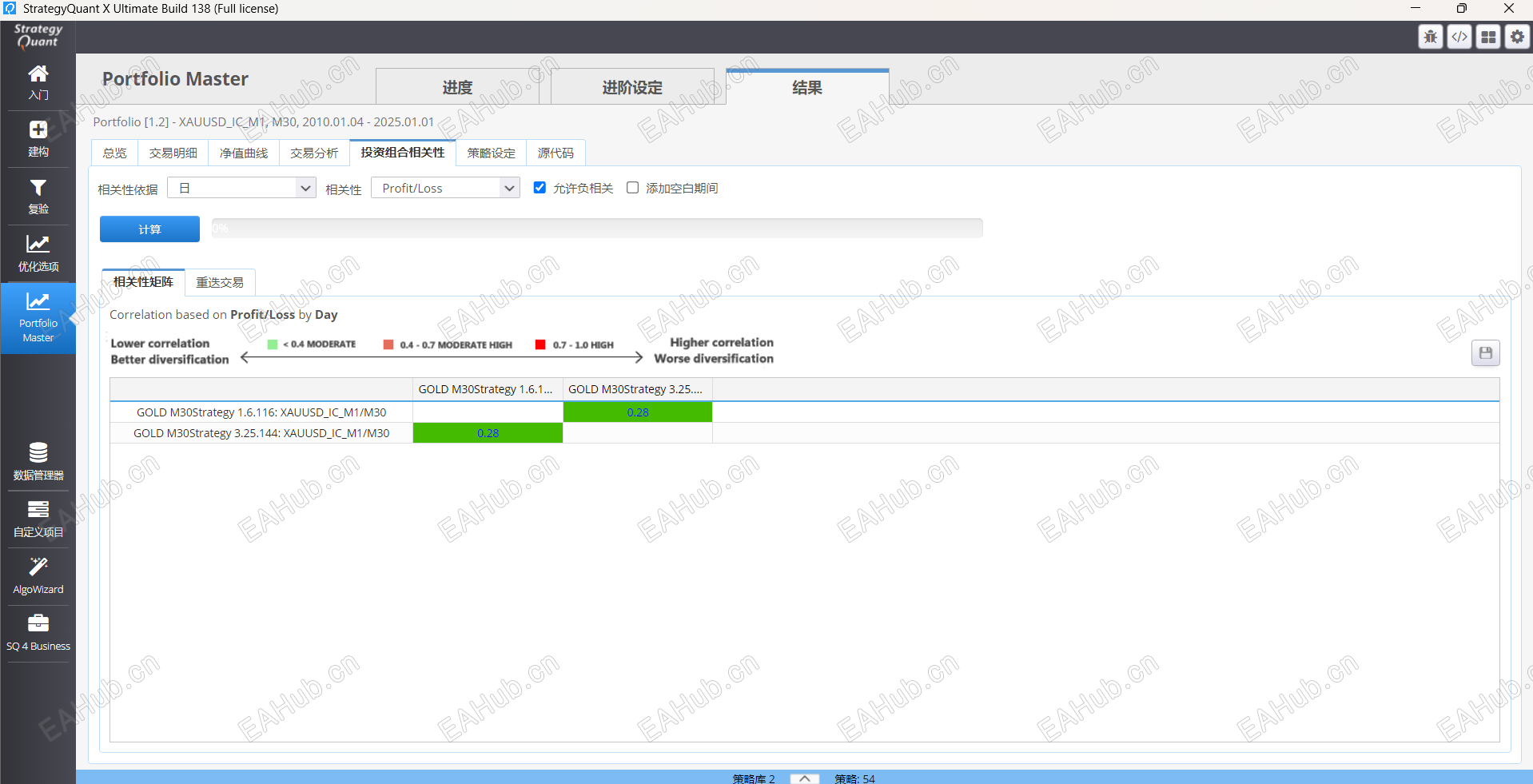Open the 复验 retester funnel section
This screenshot has height=784, width=1533.
[x=38, y=197]
